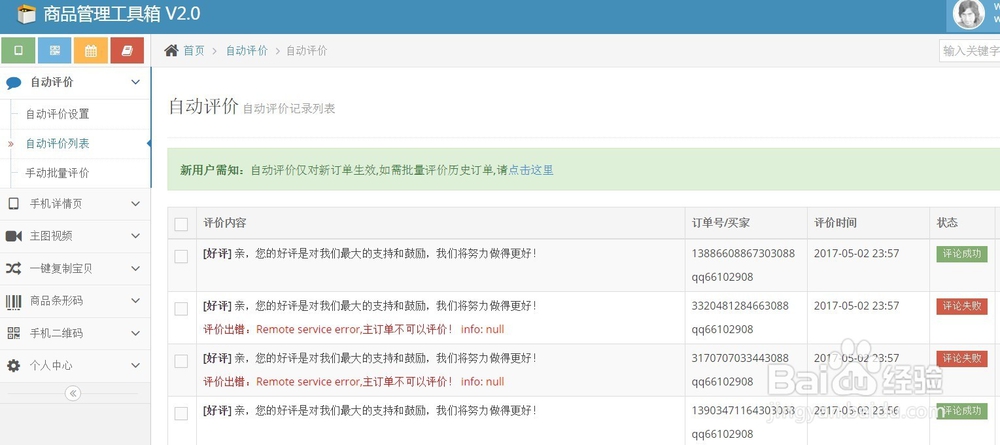Click the QR icon beside 手机二维码
Viewport: 1000px width, 445px height.
tap(13, 333)
